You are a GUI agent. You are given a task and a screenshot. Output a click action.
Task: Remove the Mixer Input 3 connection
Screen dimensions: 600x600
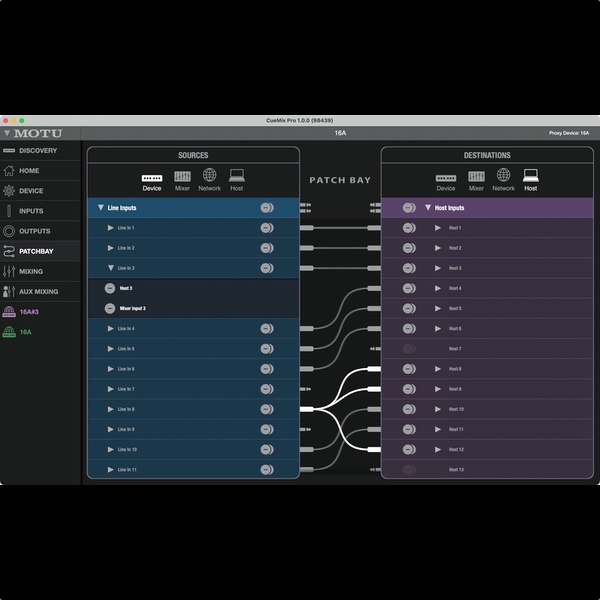pyautogui.click(x=110, y=308)
